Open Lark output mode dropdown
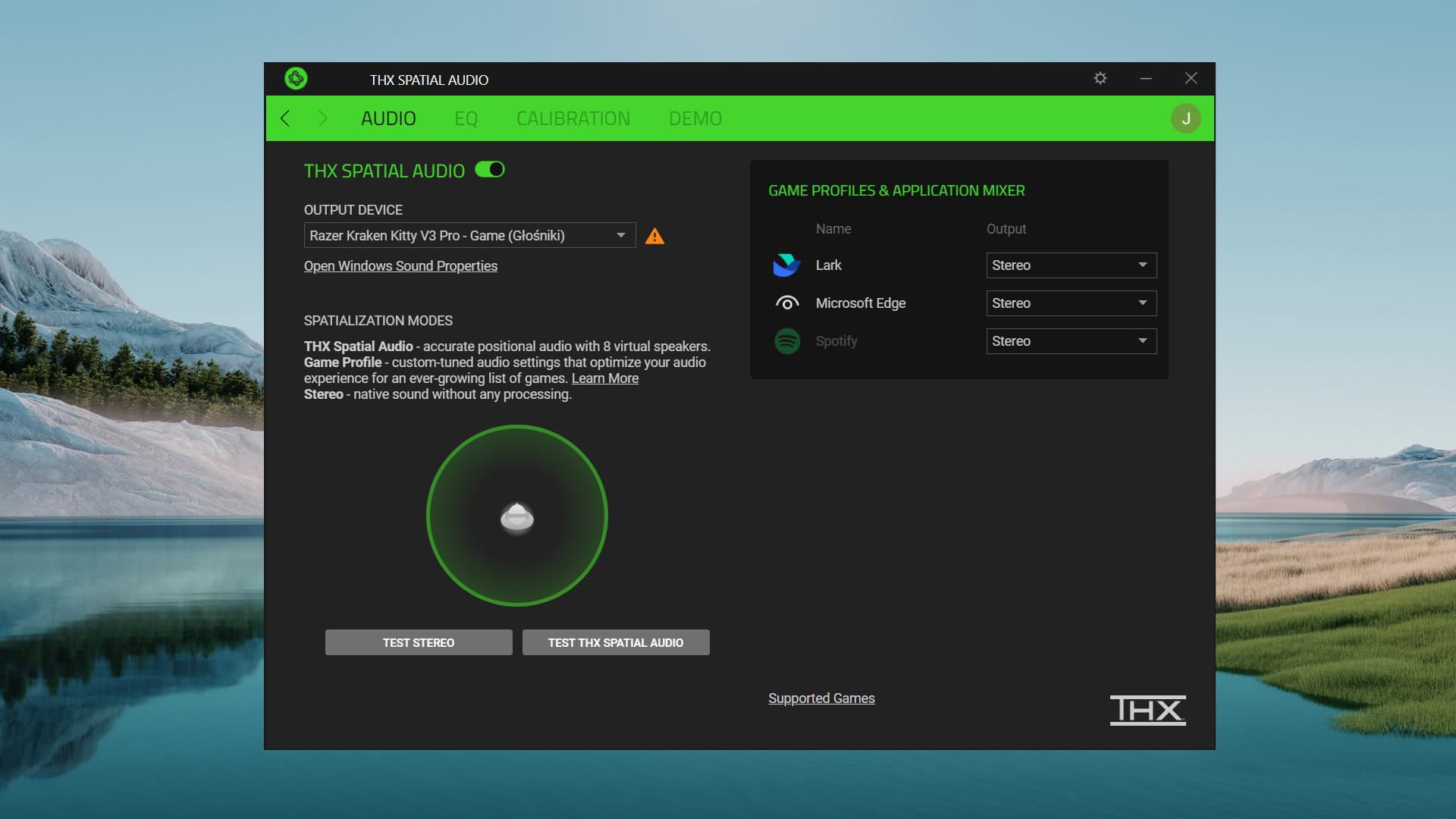 click(1071, 265)
